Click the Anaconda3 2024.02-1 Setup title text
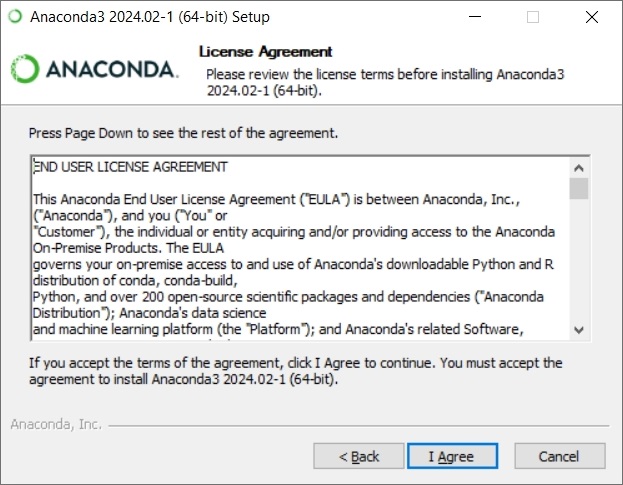623x485 pixels. 150,17
